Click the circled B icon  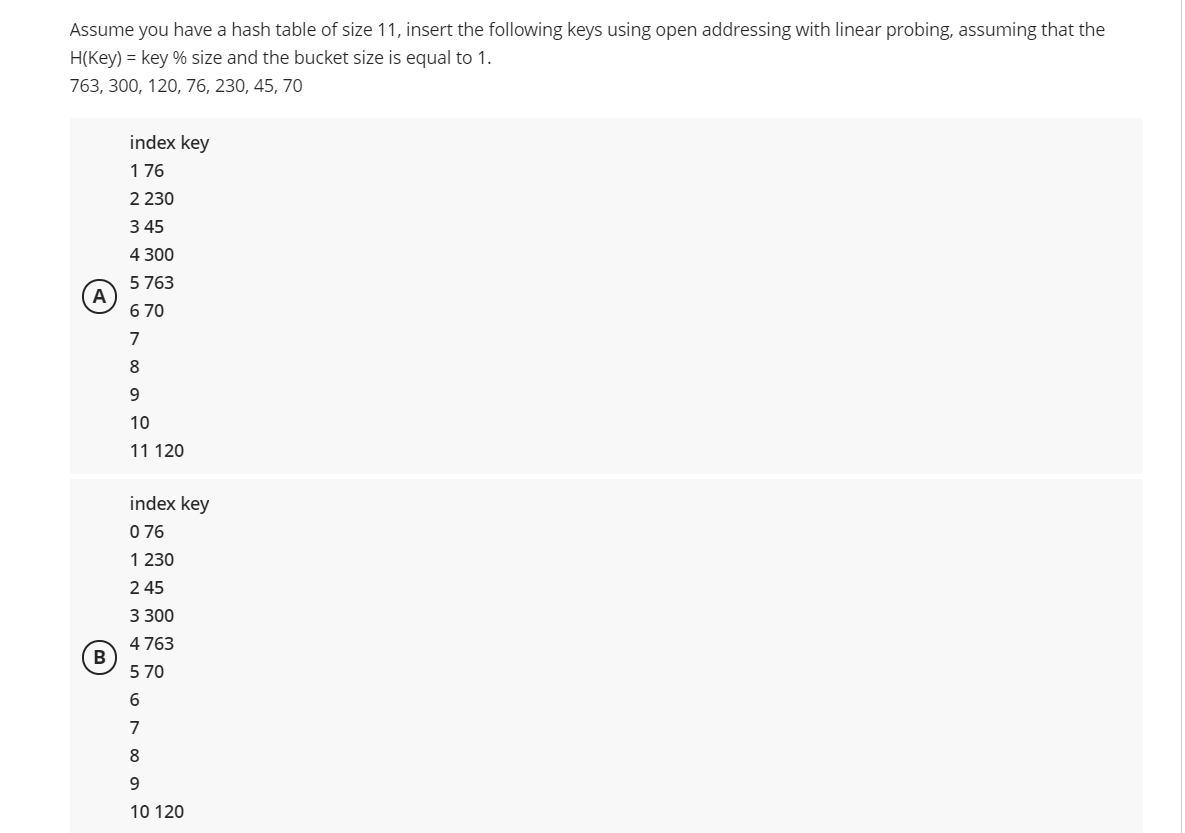[x=99, y=657]
